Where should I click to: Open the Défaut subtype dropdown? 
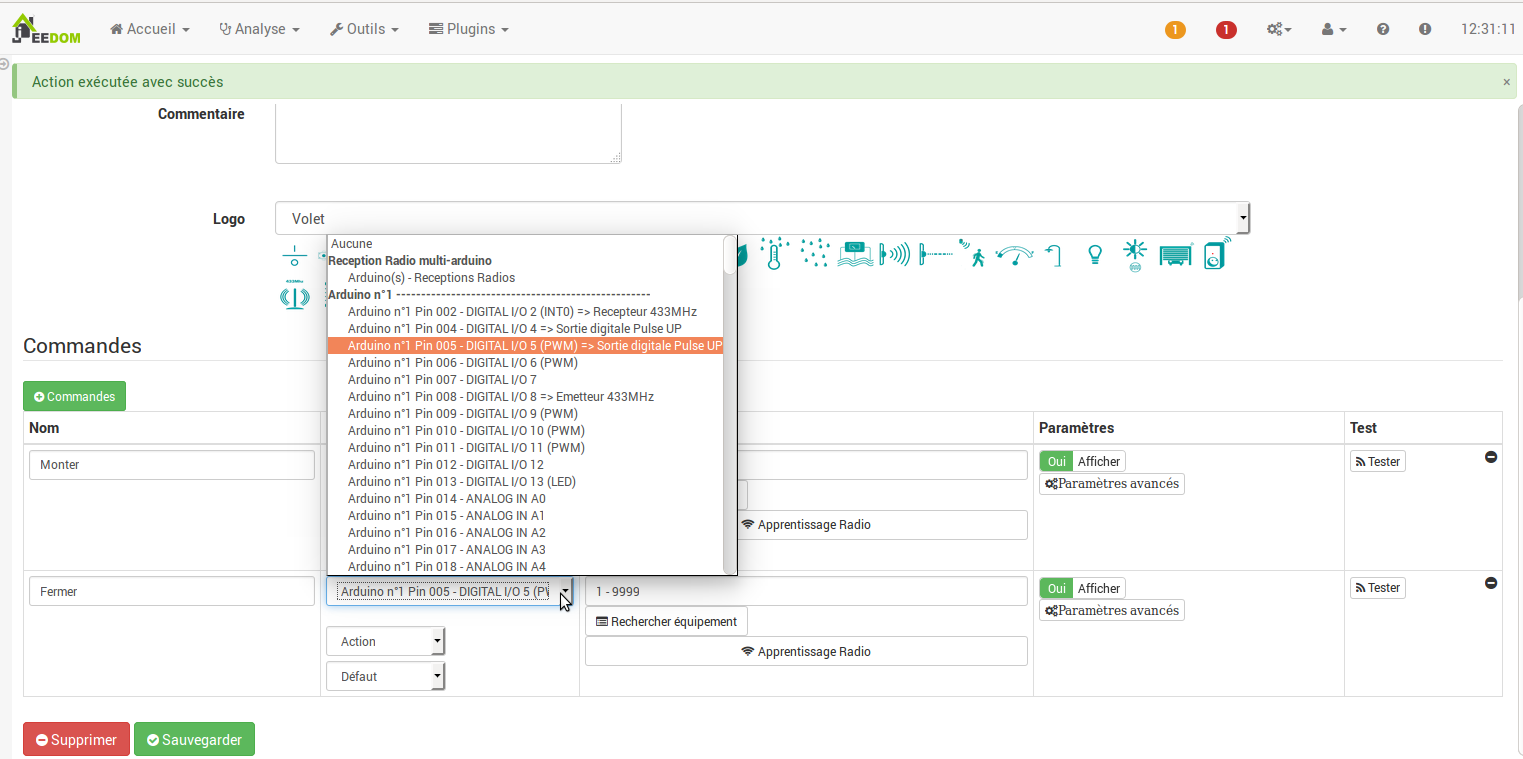click(x=386, y=677)
